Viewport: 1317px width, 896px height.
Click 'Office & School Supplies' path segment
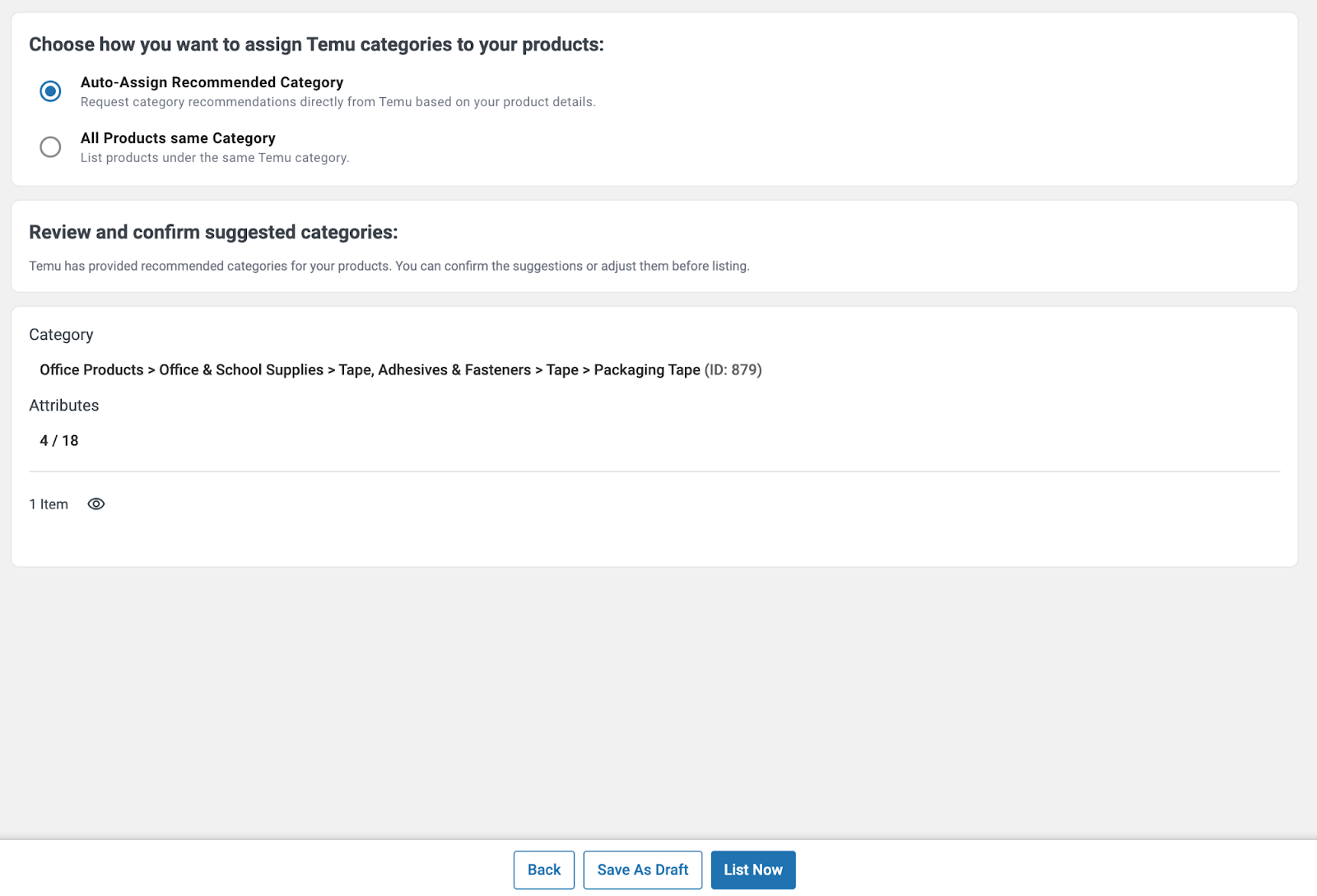(x=241, y=370)
